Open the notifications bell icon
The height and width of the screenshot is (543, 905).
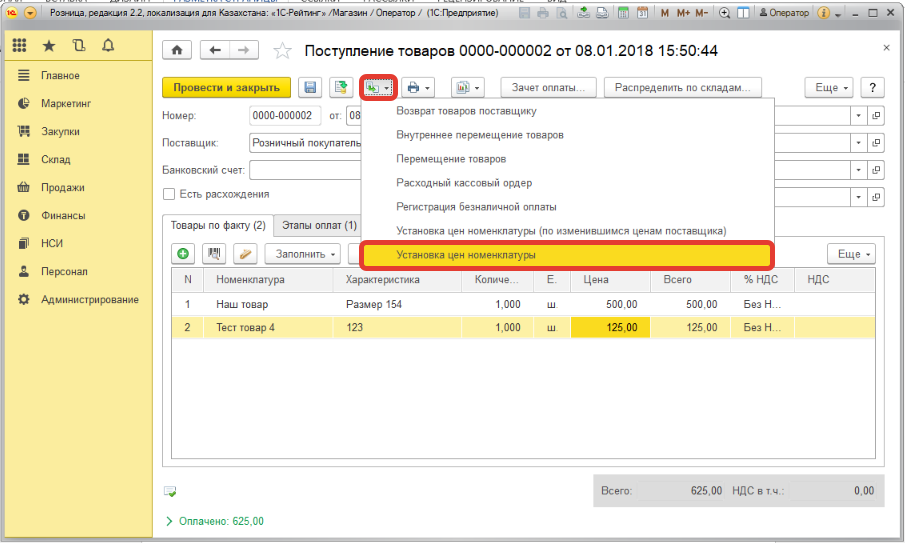coord(107,47)
